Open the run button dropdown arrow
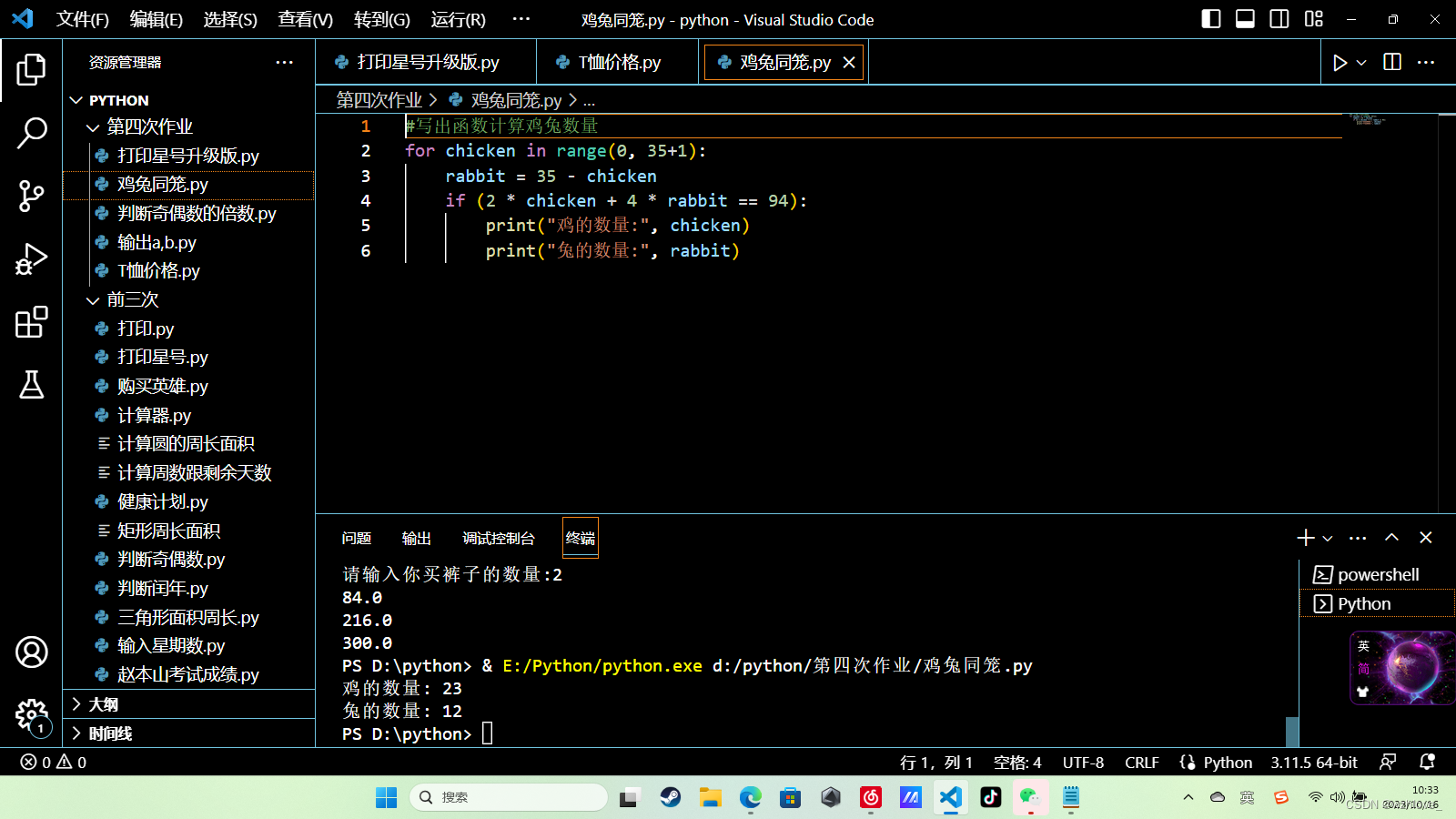This screenshot has width=1456, height=819. [x=1361, y=63]
